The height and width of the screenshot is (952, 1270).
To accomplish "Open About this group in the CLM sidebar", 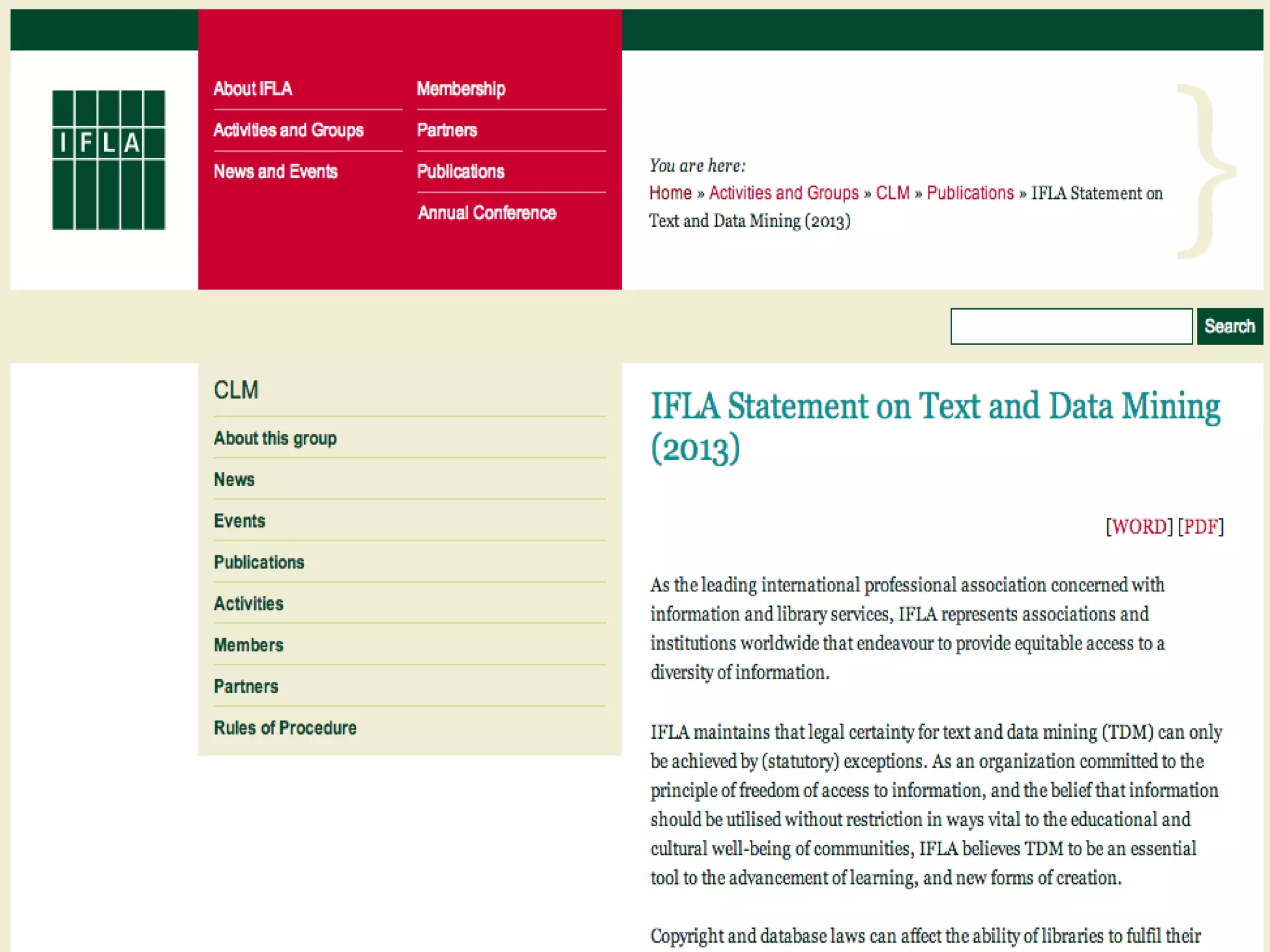I will [275, 438].
